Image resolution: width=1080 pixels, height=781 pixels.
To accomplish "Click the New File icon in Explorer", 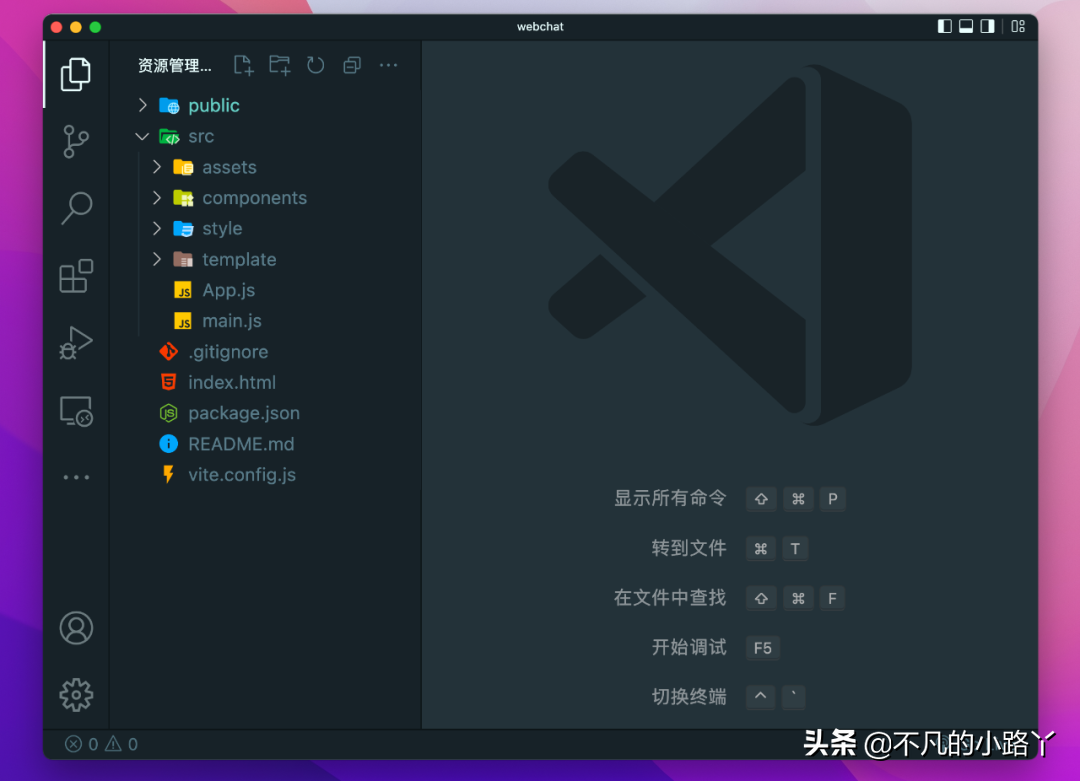I will pos(243,65).
